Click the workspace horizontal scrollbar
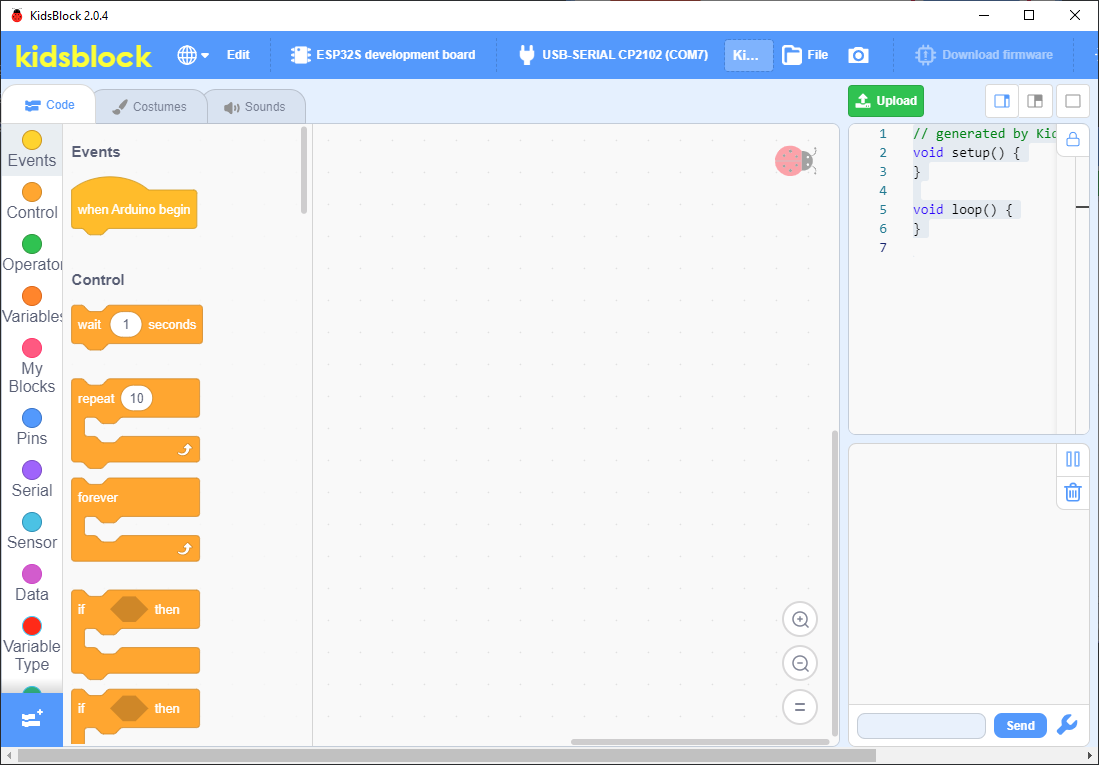Viewport: 1099px width, 765px height. 699,742
